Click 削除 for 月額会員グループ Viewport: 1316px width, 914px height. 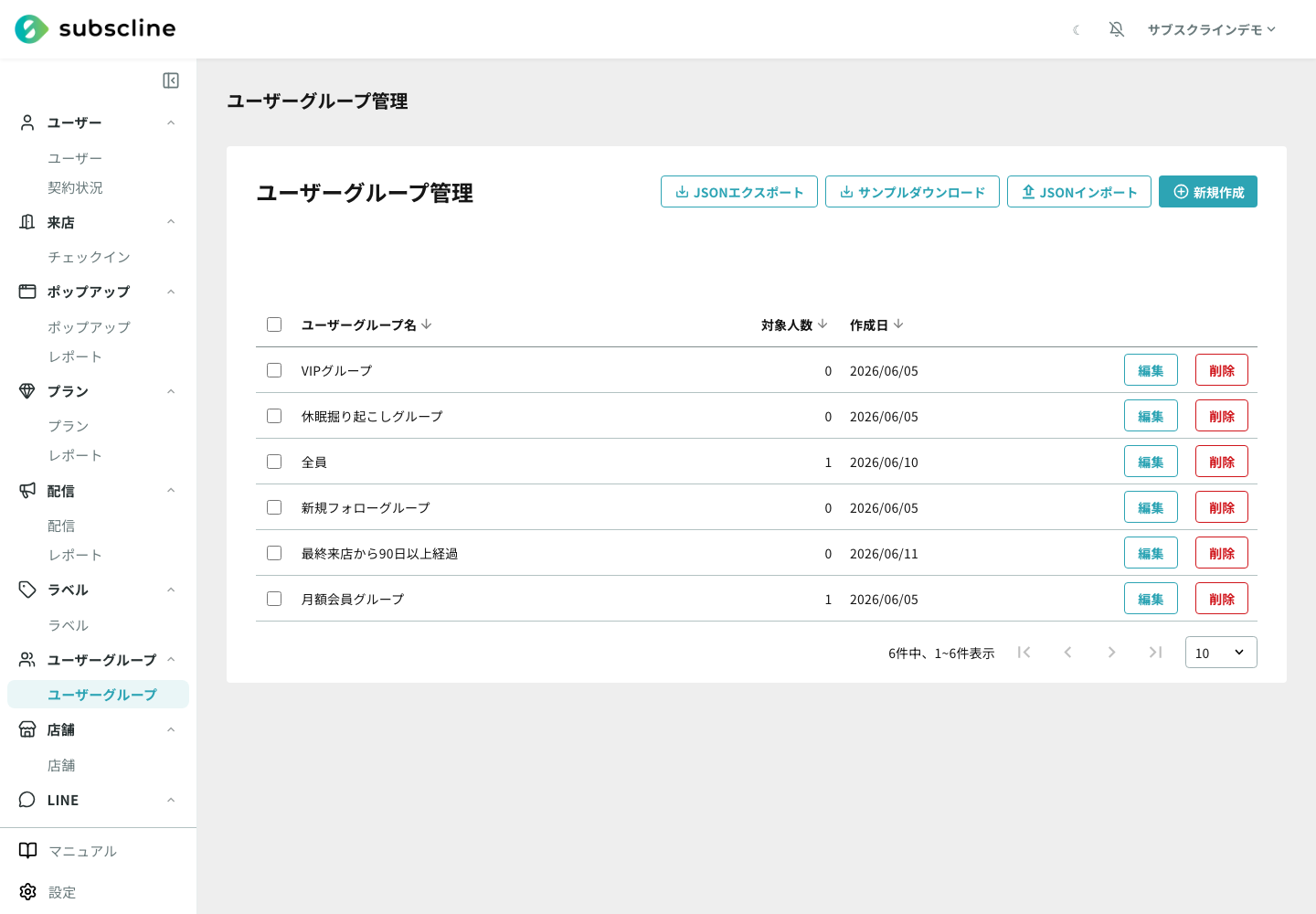(x=1222, y=599)
